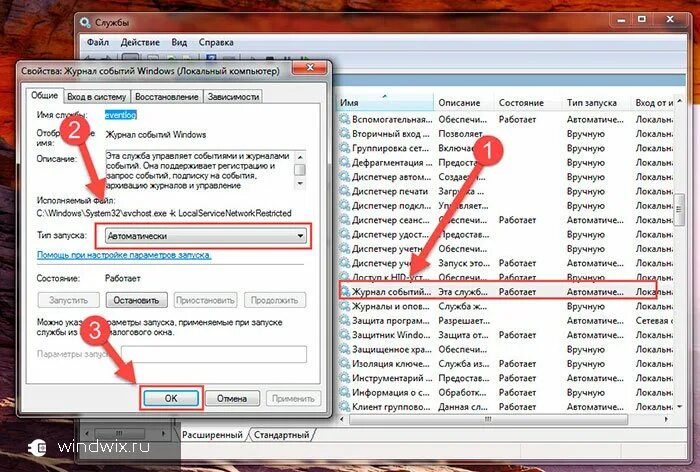Click gear icon of Изоляция ключе... row
The height and width of the screenshot is (472, 700).
coord(344,363)
